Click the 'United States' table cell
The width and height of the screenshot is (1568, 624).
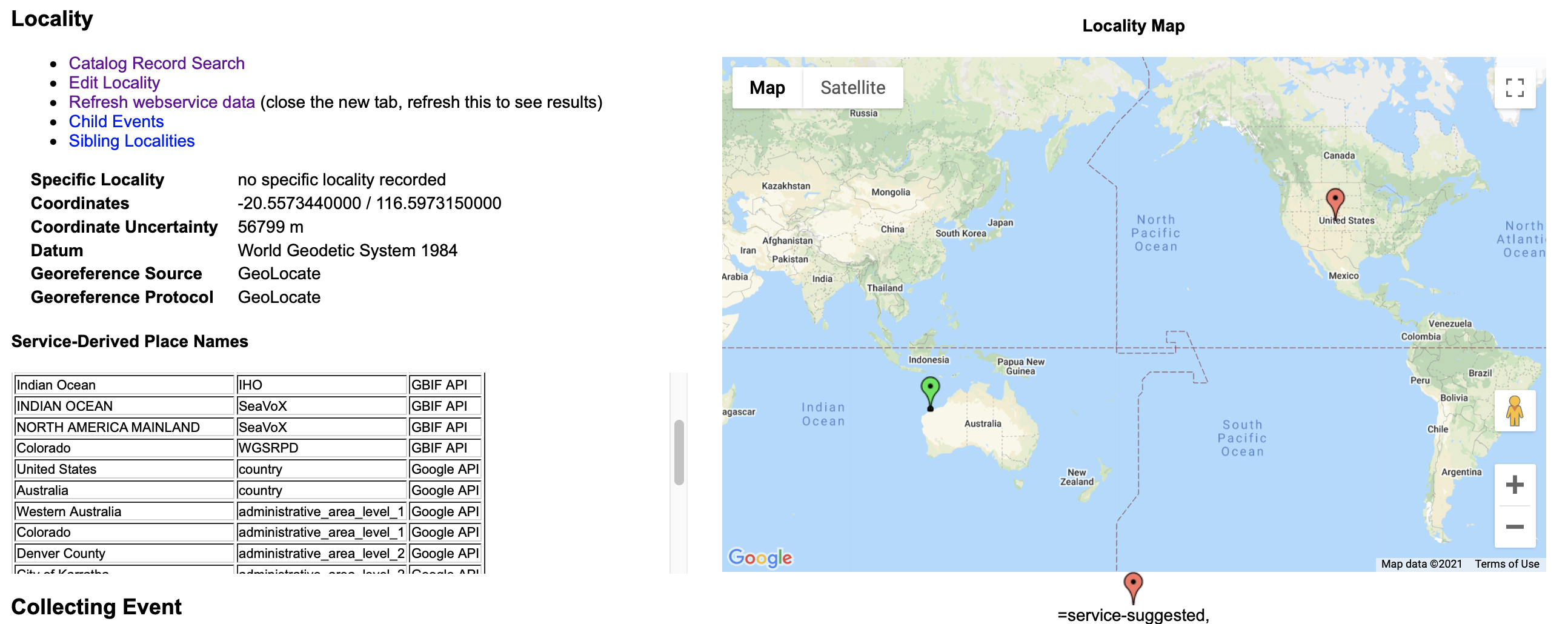pyautogui.click(x=124, y=470)
